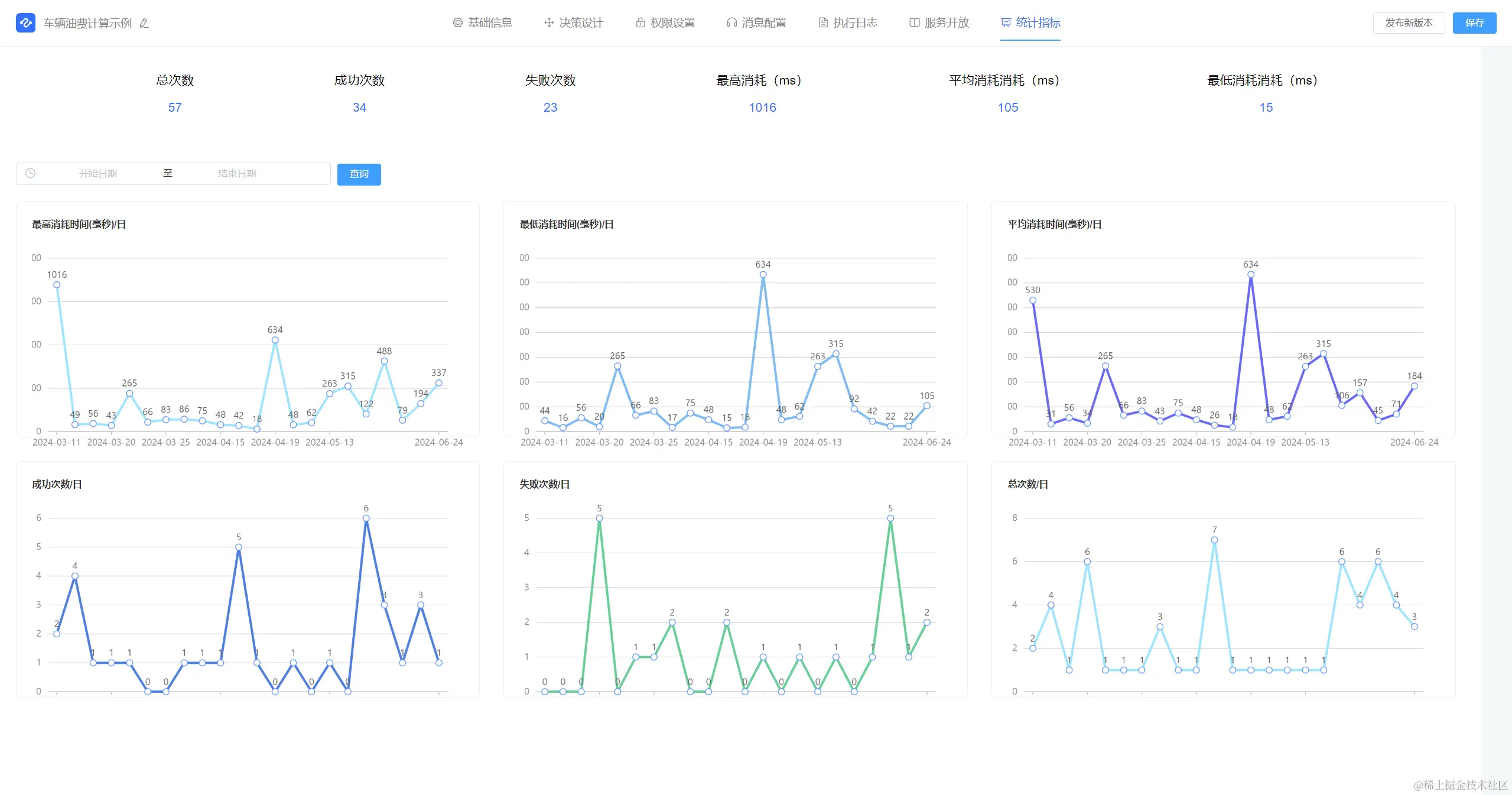Click the headset icon for 消息配置

tap(731, 22)
